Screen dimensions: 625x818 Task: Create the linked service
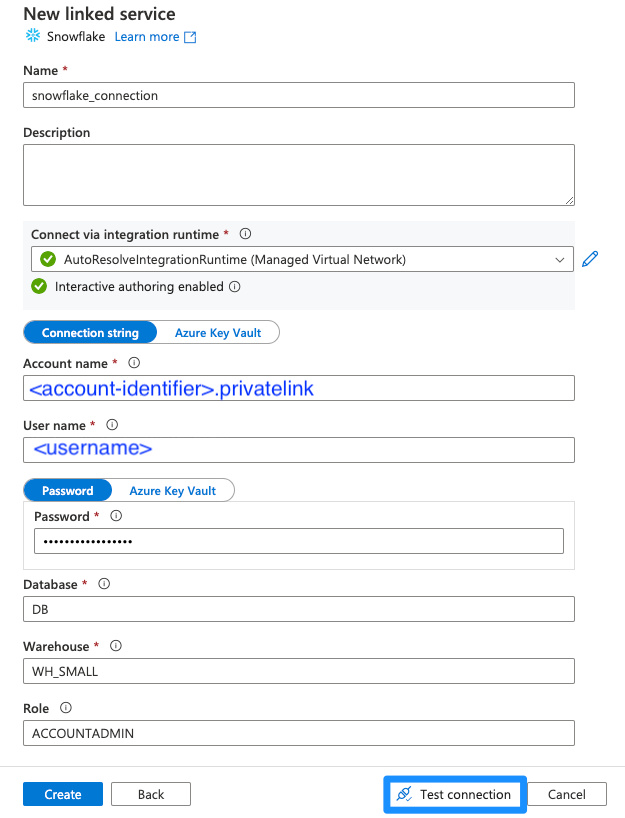[x=62, y=793]
